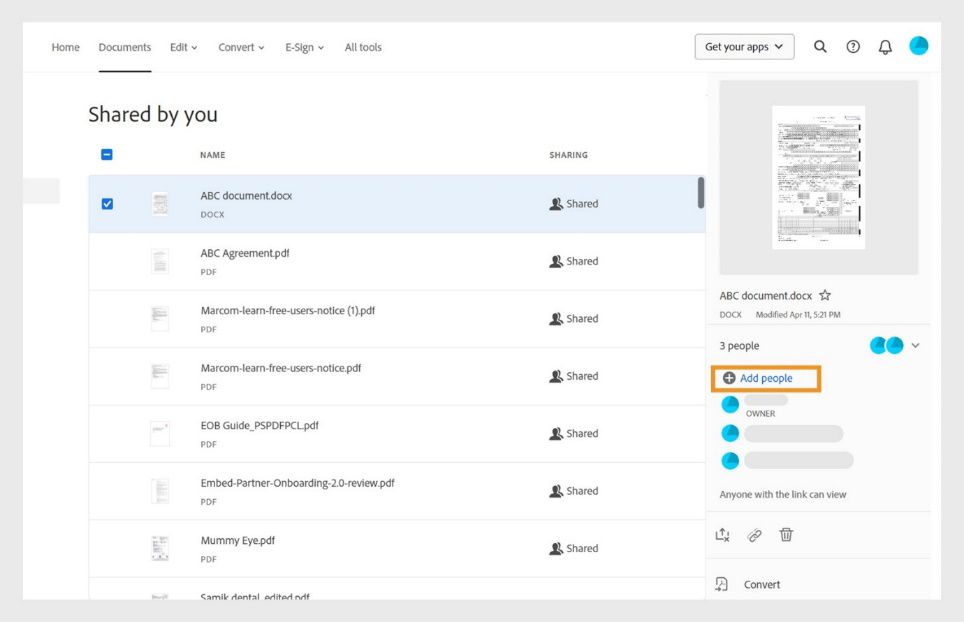
Task: Collapse the 3 people list chevron
Action: pos(915,346)
